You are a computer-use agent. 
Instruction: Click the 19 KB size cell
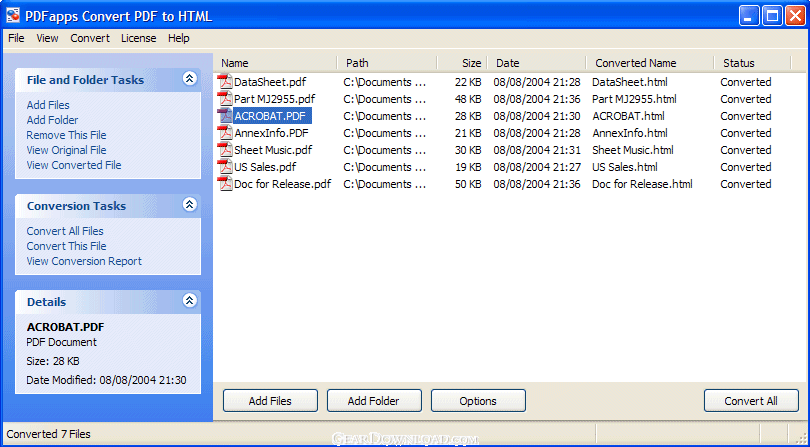coord(468,167)
